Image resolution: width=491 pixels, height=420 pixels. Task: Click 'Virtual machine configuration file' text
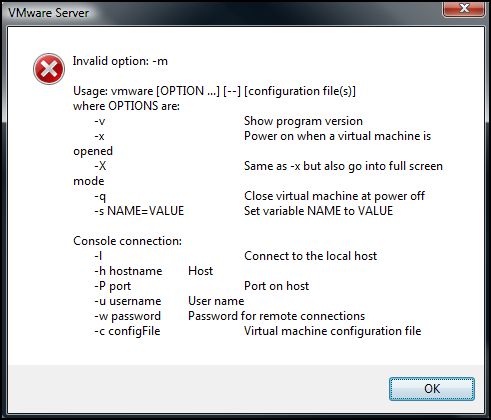[x=333, y=331]
